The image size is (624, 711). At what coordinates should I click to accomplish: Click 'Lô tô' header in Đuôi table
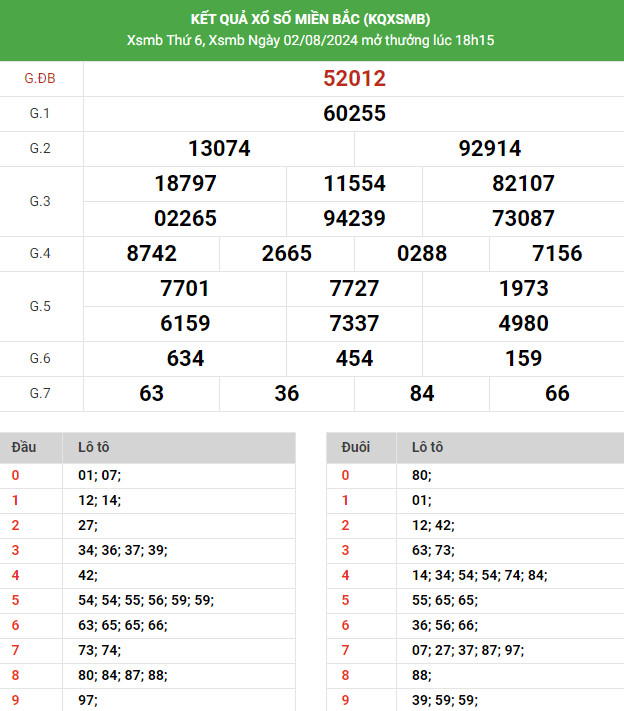pyautogui.click(x=427, y=447)
